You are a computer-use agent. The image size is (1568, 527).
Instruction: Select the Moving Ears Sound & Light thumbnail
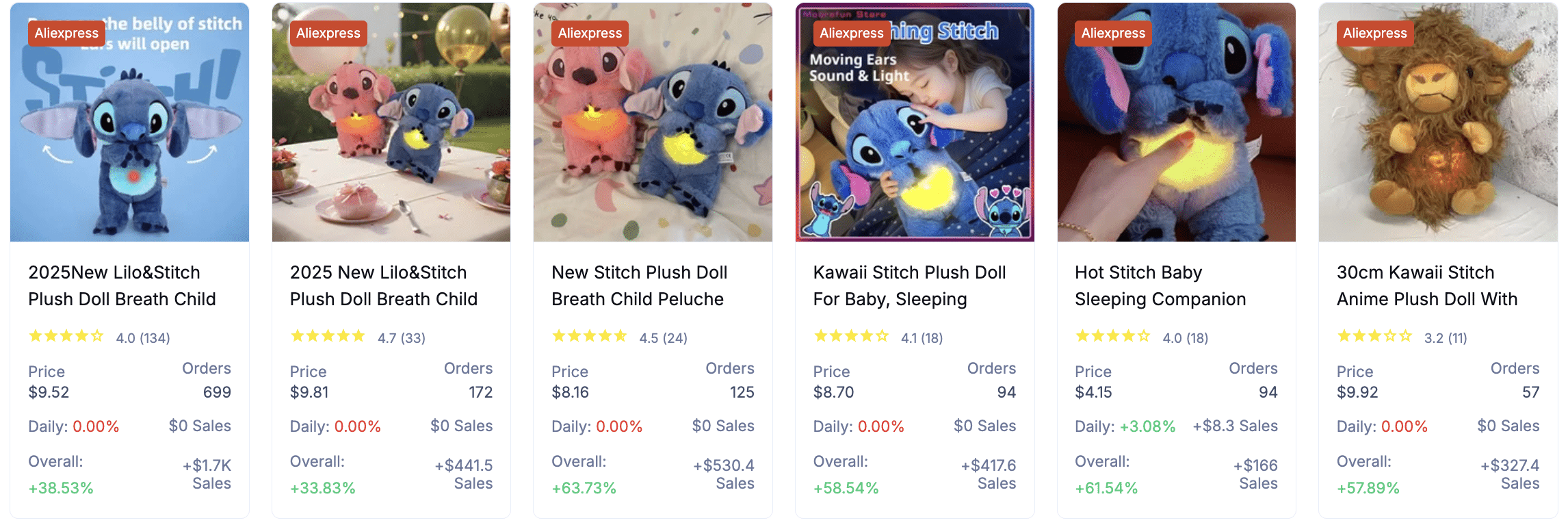[915, 122]
